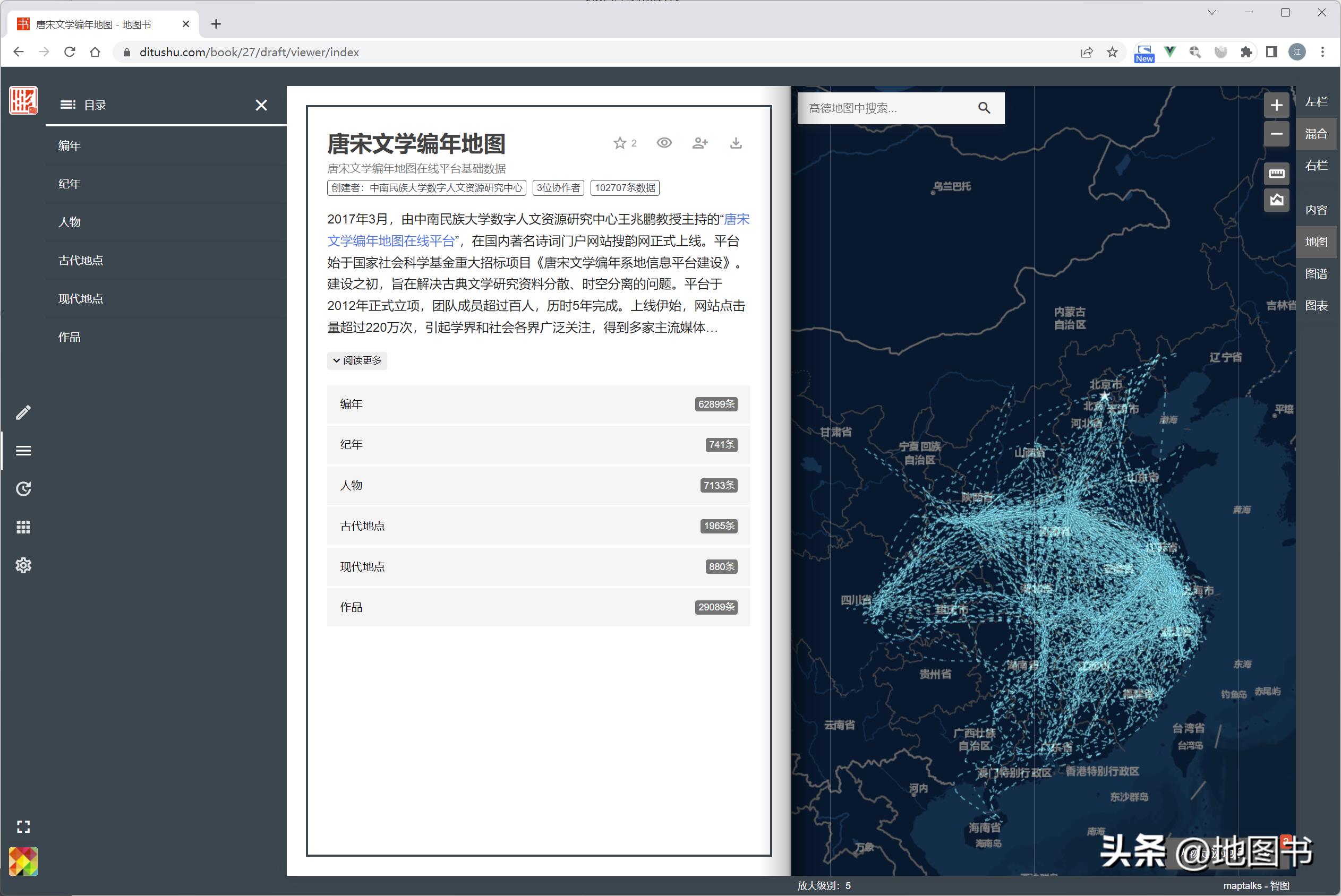
Task: Click the maptalks - 智图 attribution
Action: coord(1256,886)
